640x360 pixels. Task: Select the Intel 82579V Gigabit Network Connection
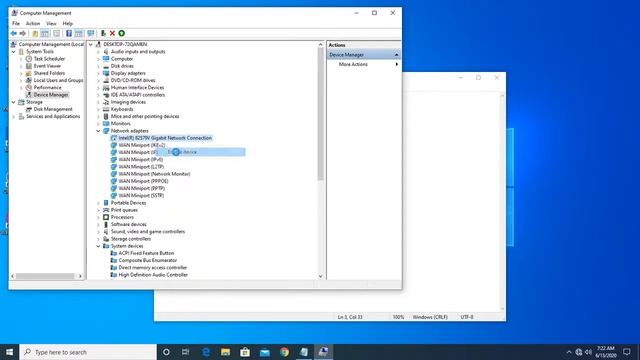[165, 138]
